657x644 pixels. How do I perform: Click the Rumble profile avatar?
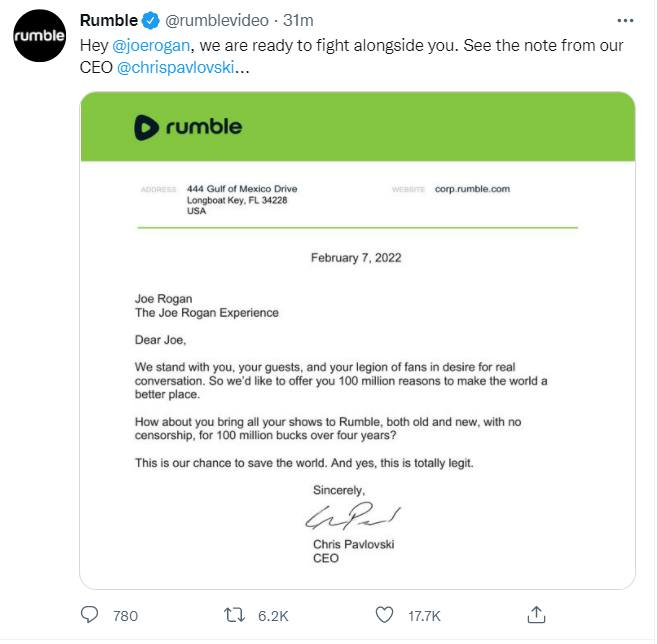37,37
